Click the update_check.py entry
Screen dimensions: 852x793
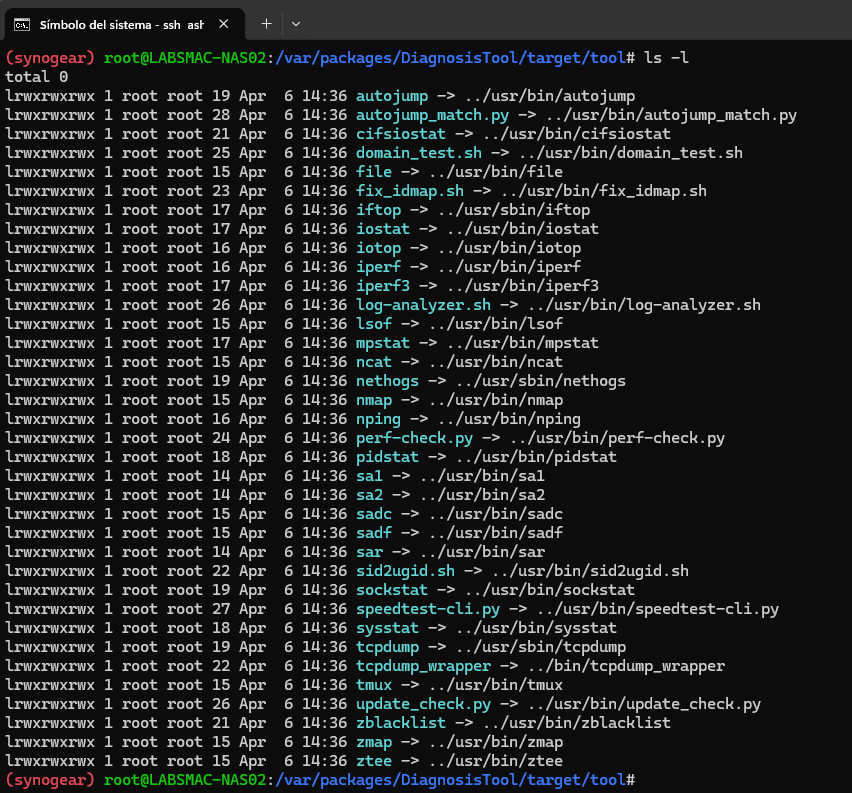pyautogui.click(x=422, y=704)
